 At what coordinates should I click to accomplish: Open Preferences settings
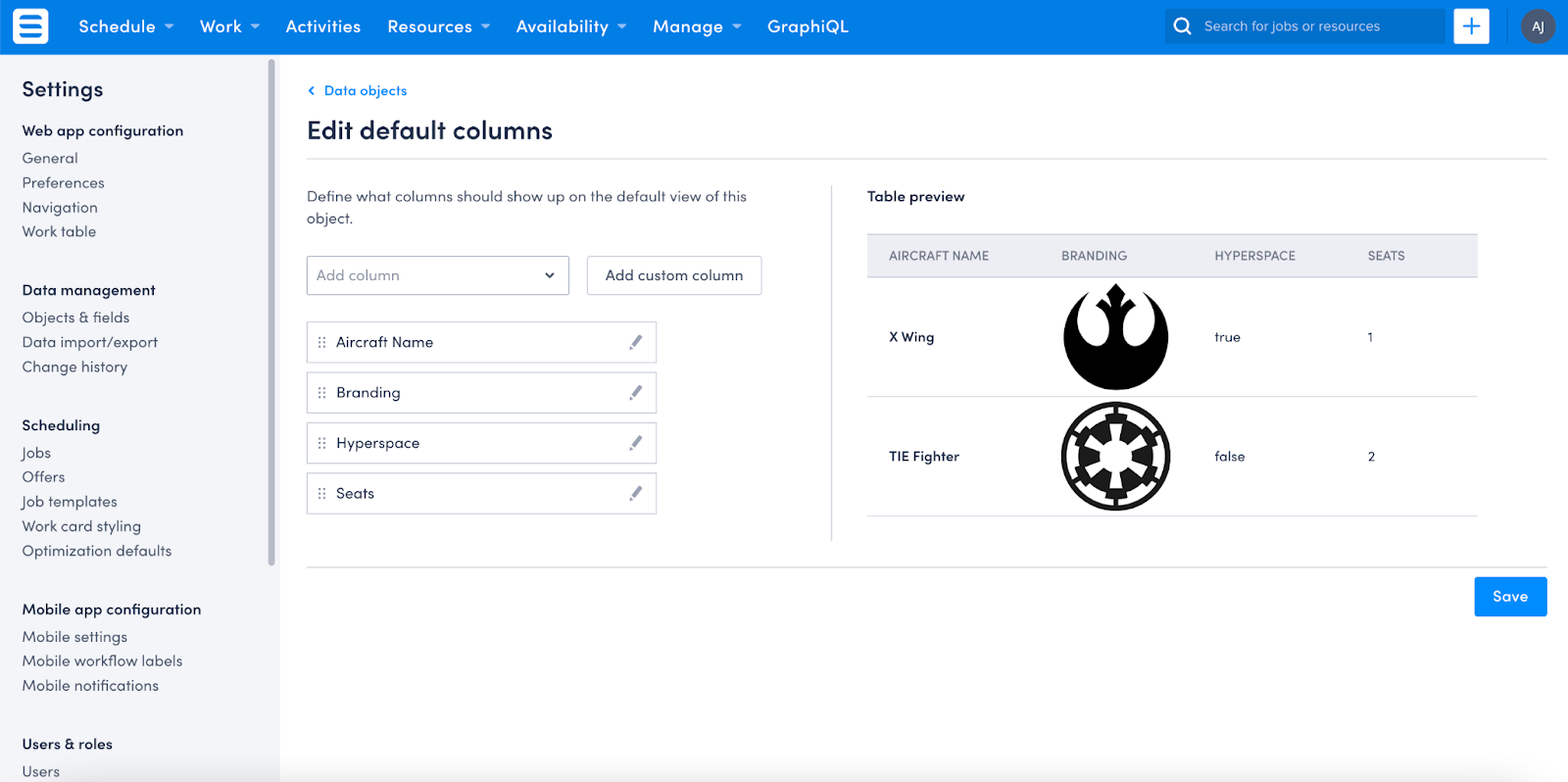tap(64, 182)
